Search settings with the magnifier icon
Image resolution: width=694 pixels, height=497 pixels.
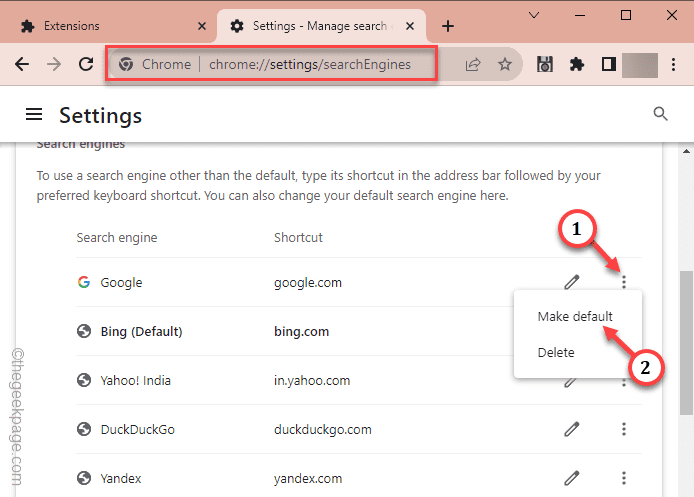(x=660, y=114)
